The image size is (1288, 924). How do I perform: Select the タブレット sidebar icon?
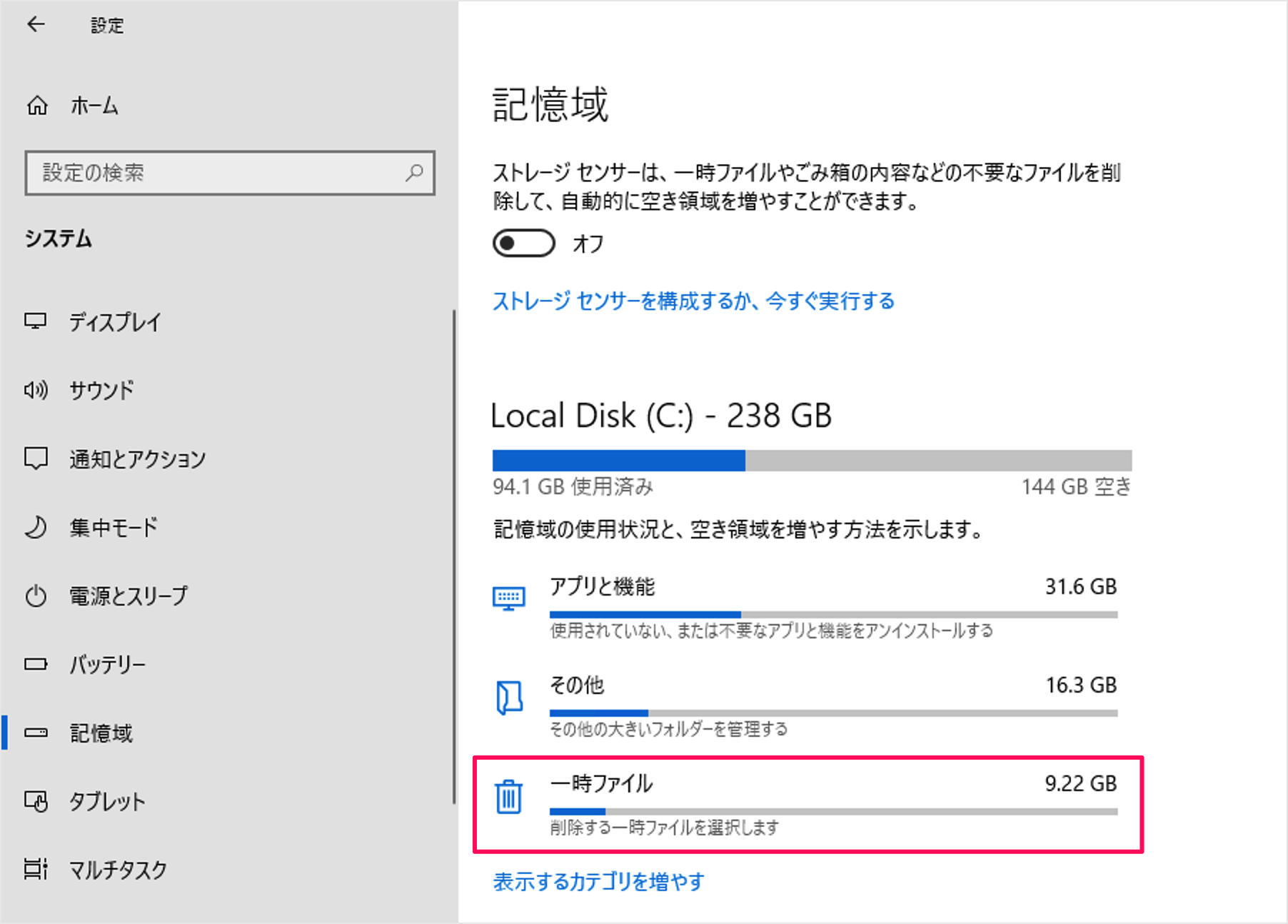36,801
